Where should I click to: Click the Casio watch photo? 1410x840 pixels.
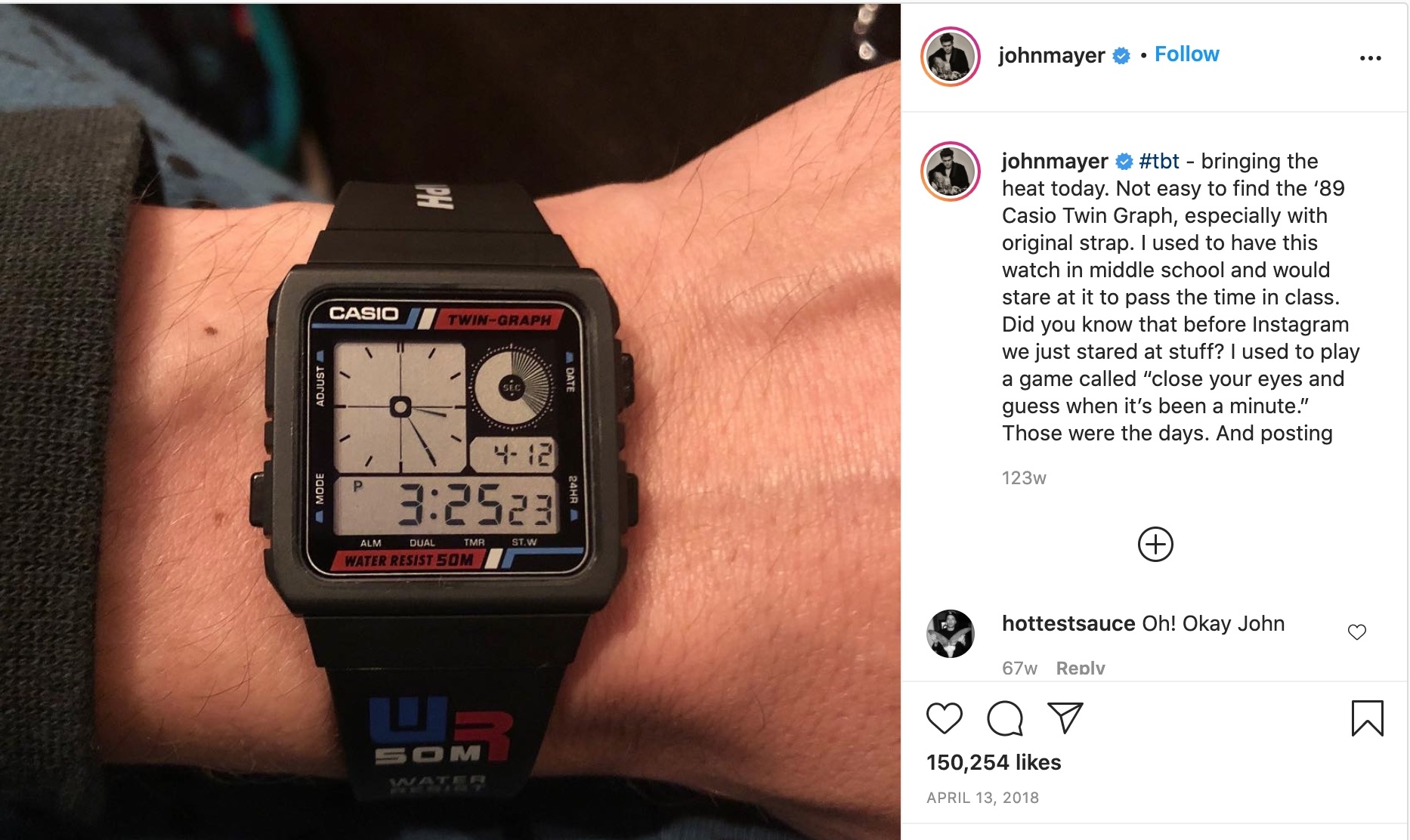point(450,422)
